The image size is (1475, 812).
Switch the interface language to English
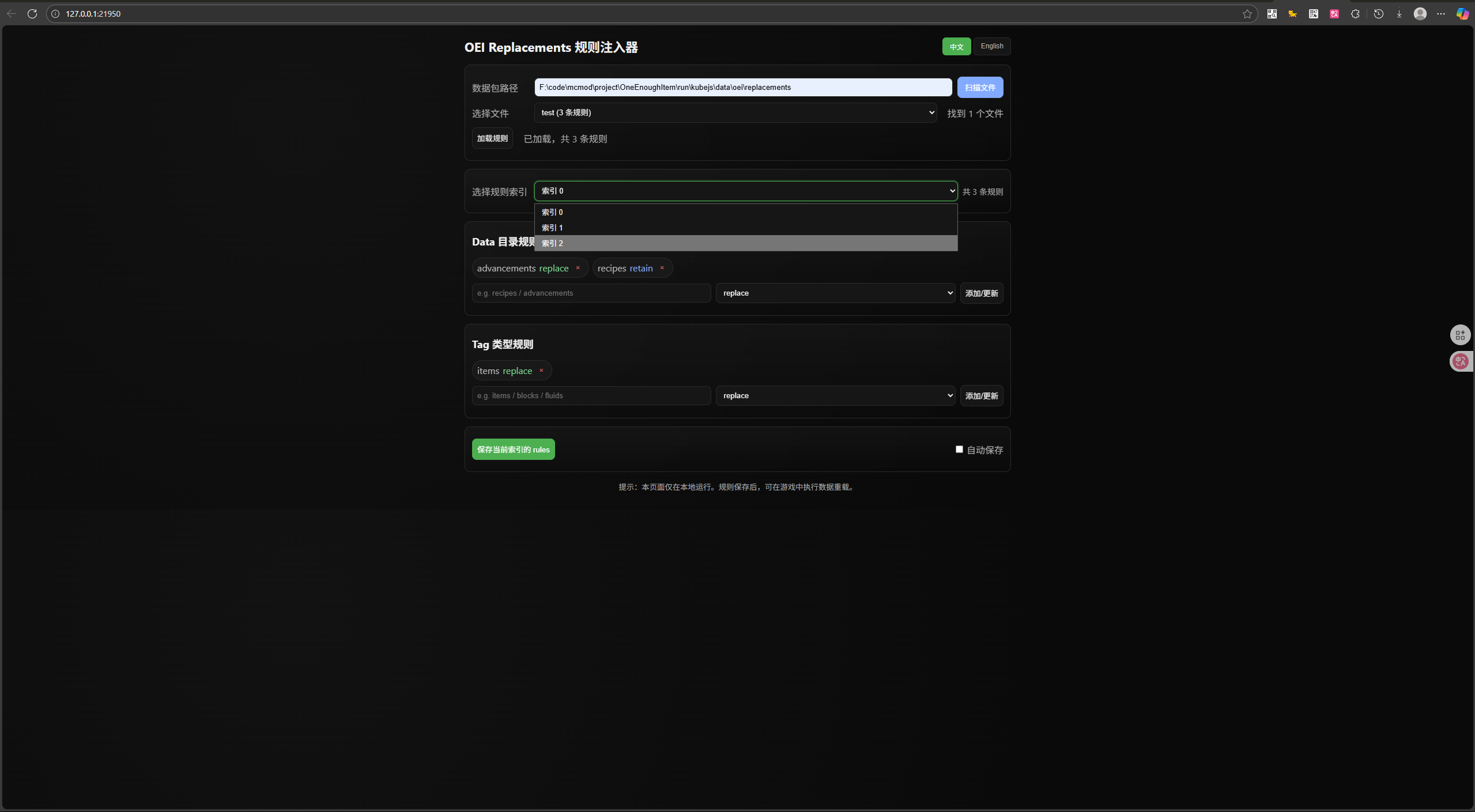click(991, 46)
